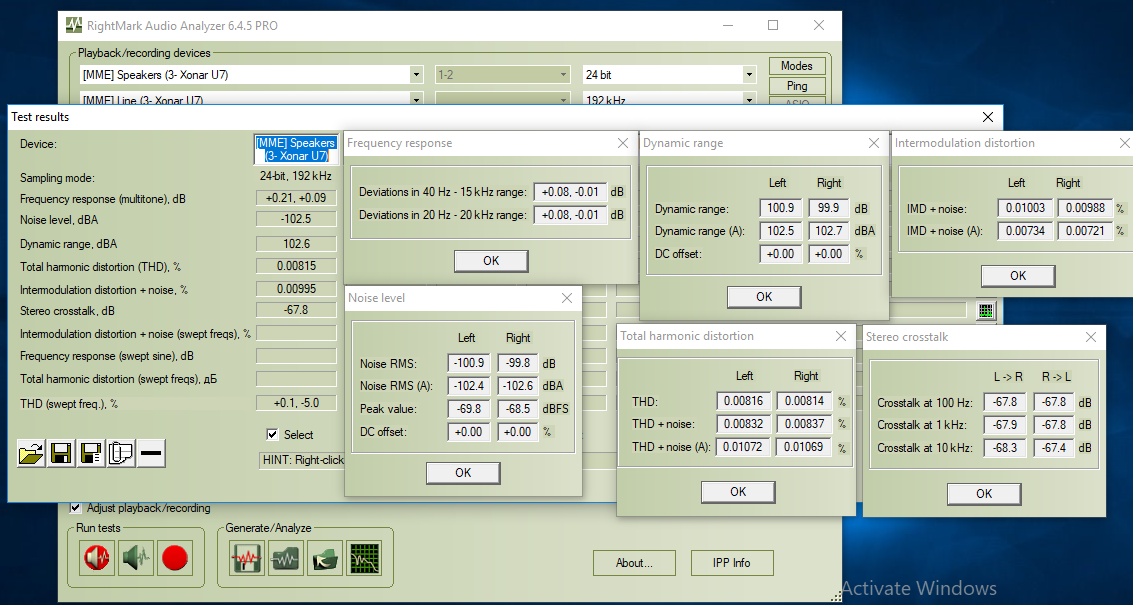Close the Noise level dialog
The height and width of the screenshot is (605, 1133).
(567, 298)
